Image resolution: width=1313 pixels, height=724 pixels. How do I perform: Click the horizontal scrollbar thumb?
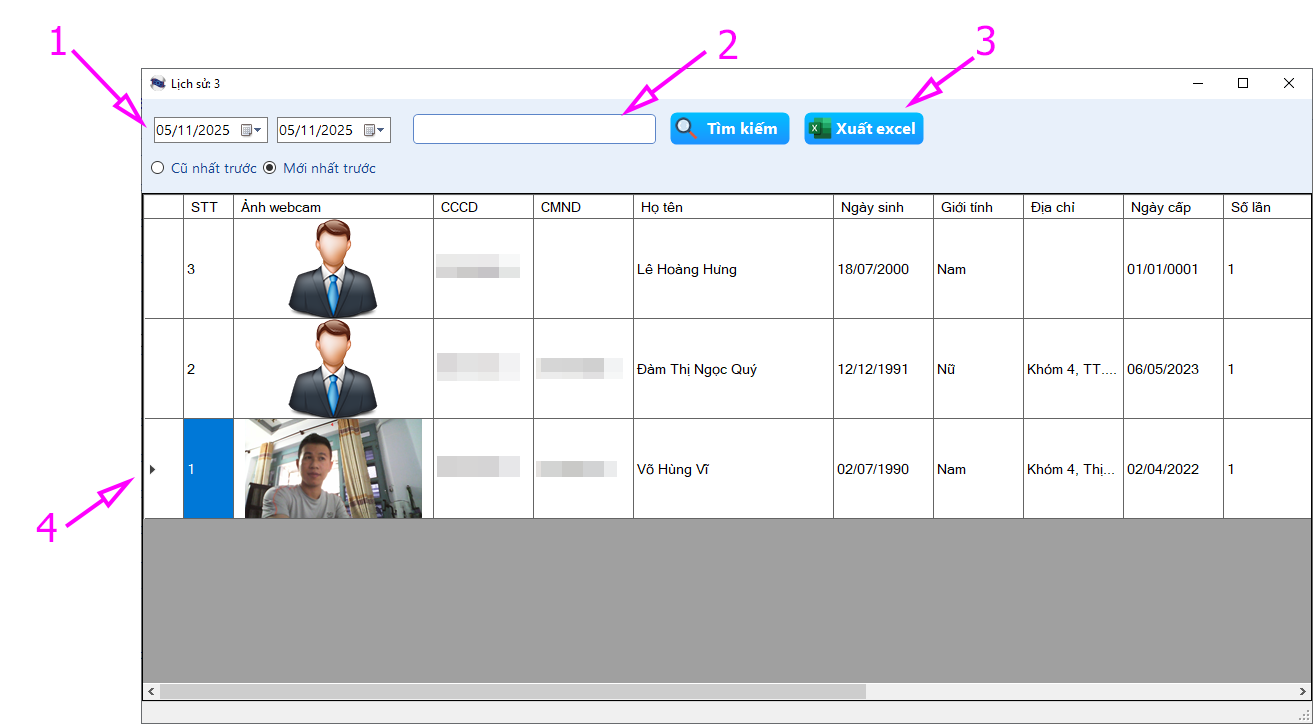tap(512, 691)
